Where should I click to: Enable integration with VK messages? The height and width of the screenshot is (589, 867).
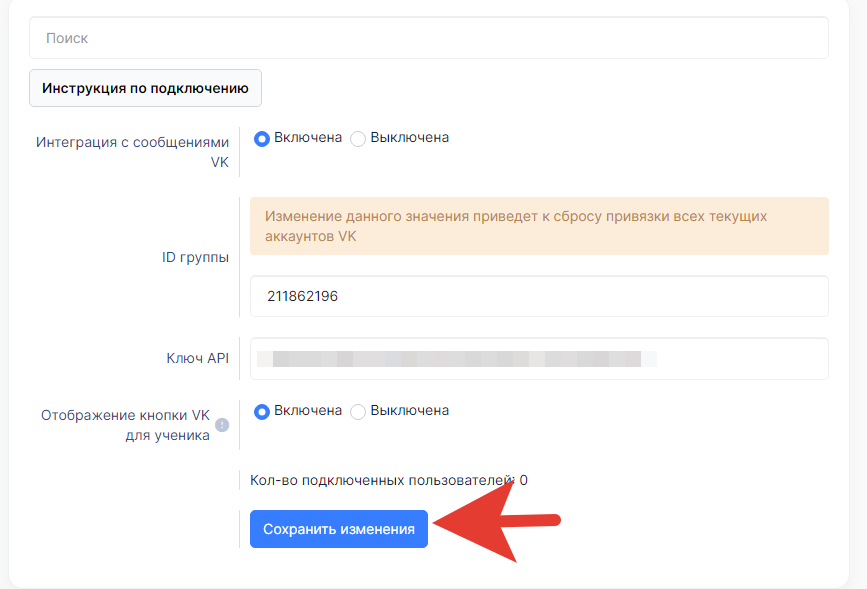(x=262, y=138)
